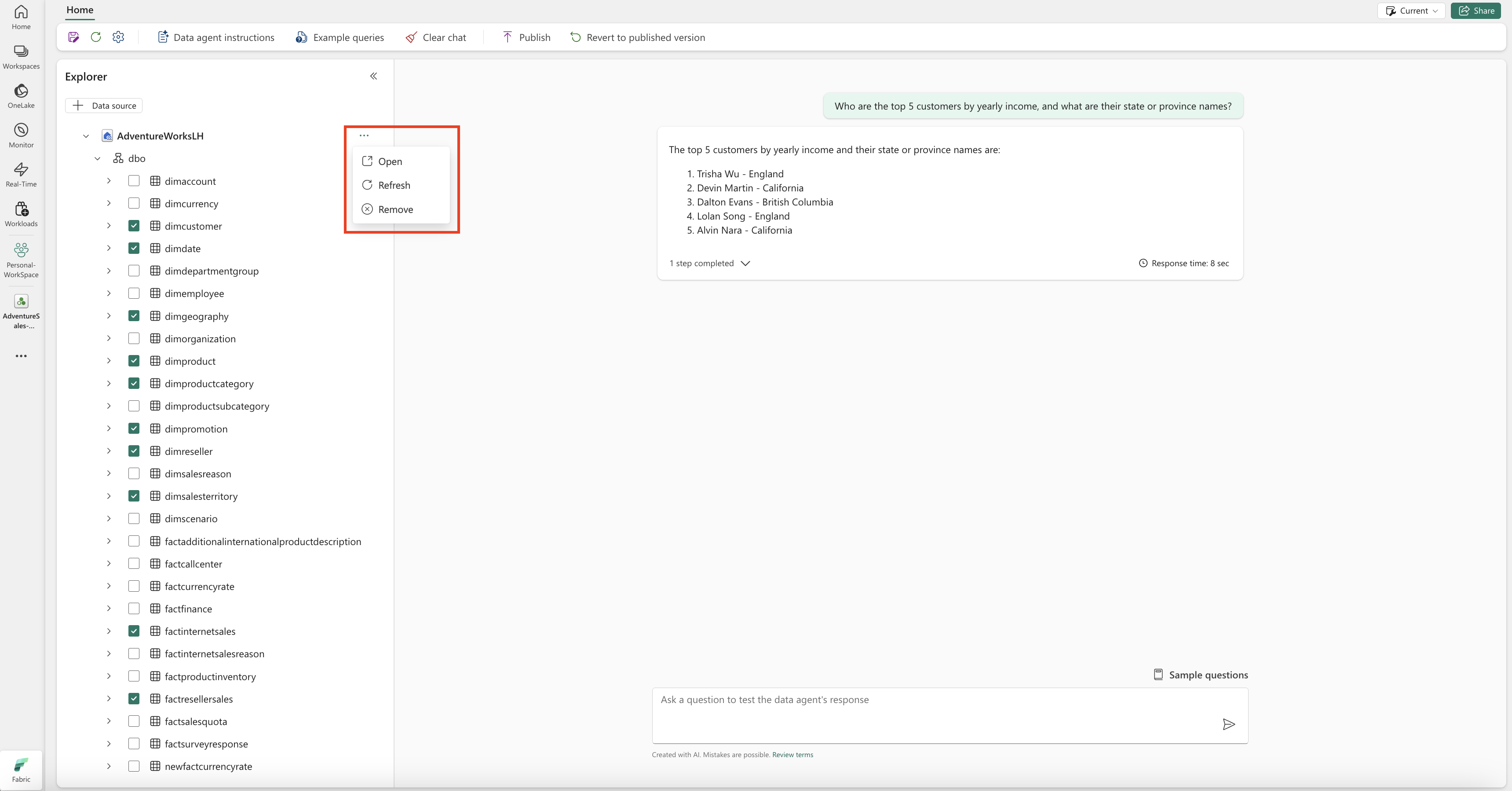Publish the data agent
The image size is (1512, 791).
click(526, 37)
